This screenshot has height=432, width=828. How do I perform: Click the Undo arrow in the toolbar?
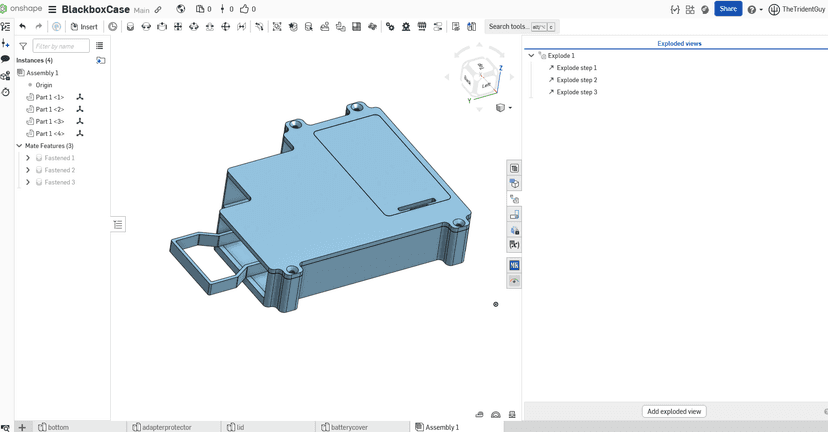tap(23, 27)
